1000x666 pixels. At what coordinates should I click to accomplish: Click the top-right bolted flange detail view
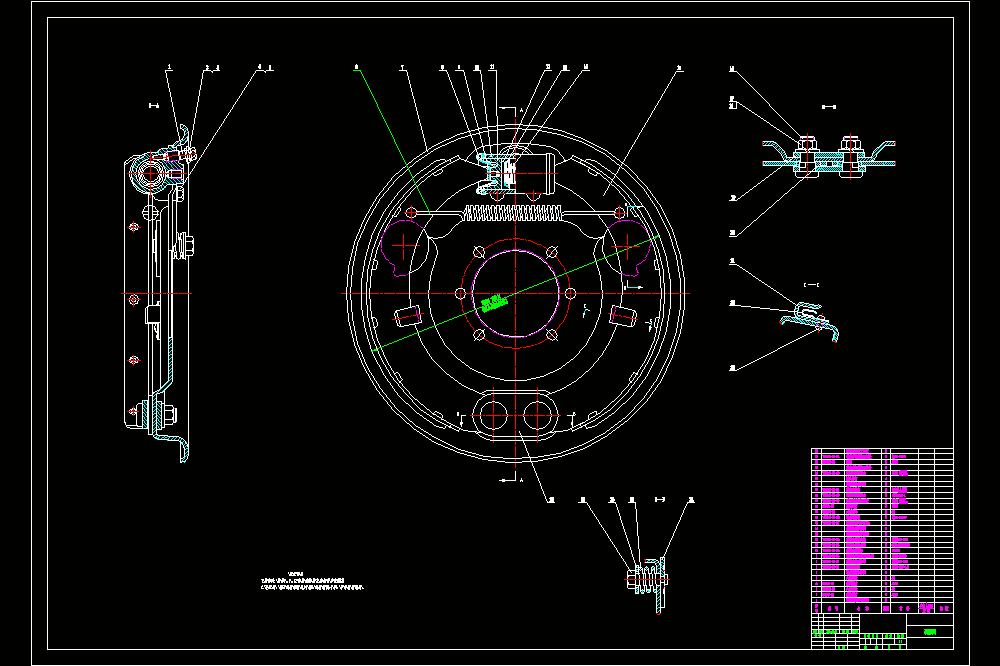(829, 156)
